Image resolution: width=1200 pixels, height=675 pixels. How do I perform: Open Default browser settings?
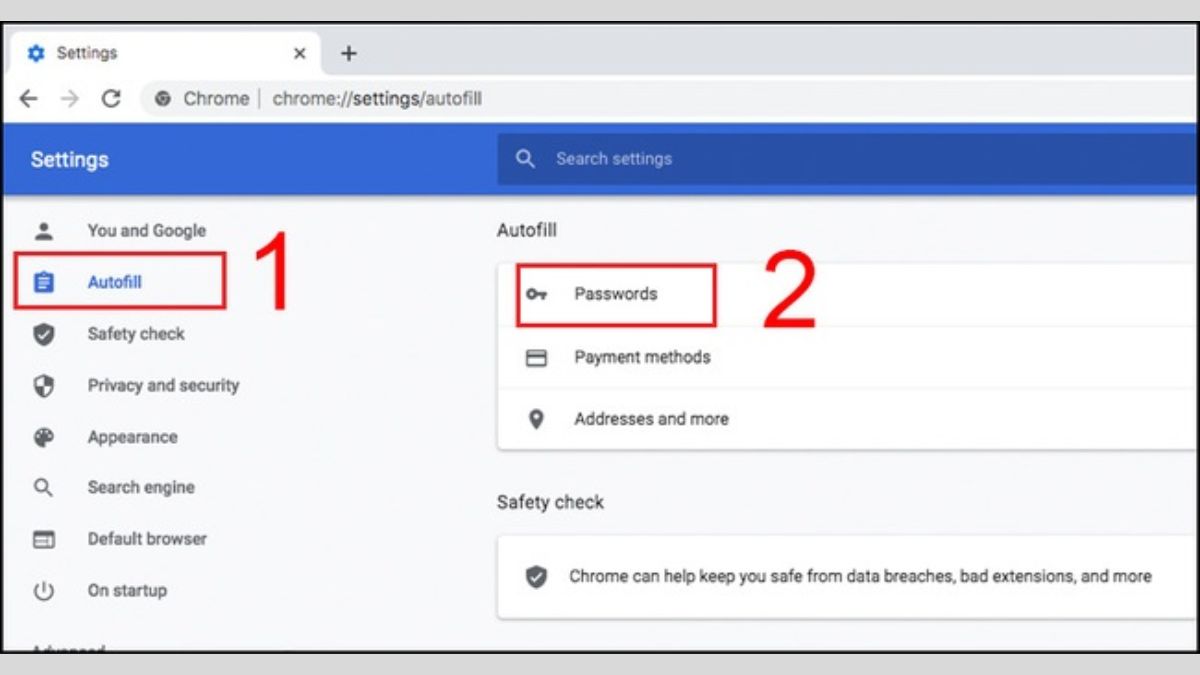click(147, 539)
